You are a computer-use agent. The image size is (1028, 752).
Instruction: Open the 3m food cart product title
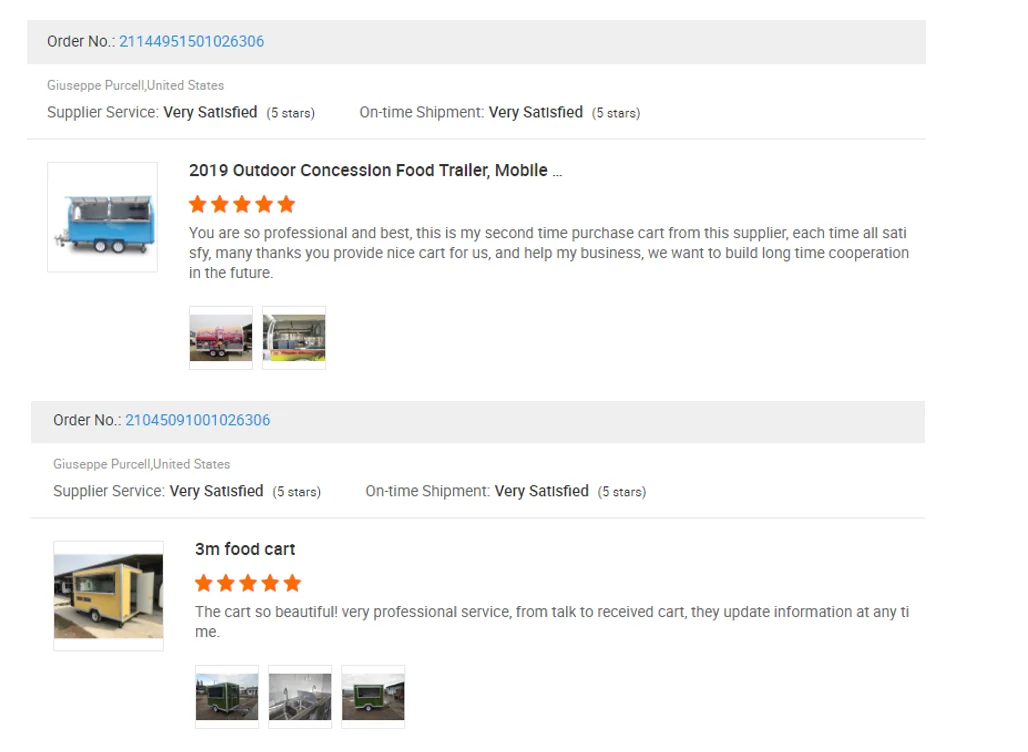(245, 549)
